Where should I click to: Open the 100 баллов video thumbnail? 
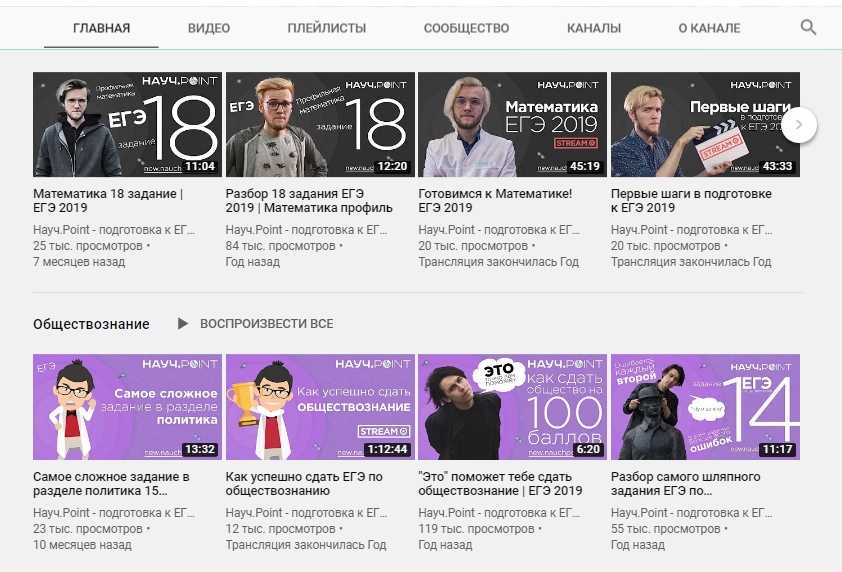[x=512, y=407]
